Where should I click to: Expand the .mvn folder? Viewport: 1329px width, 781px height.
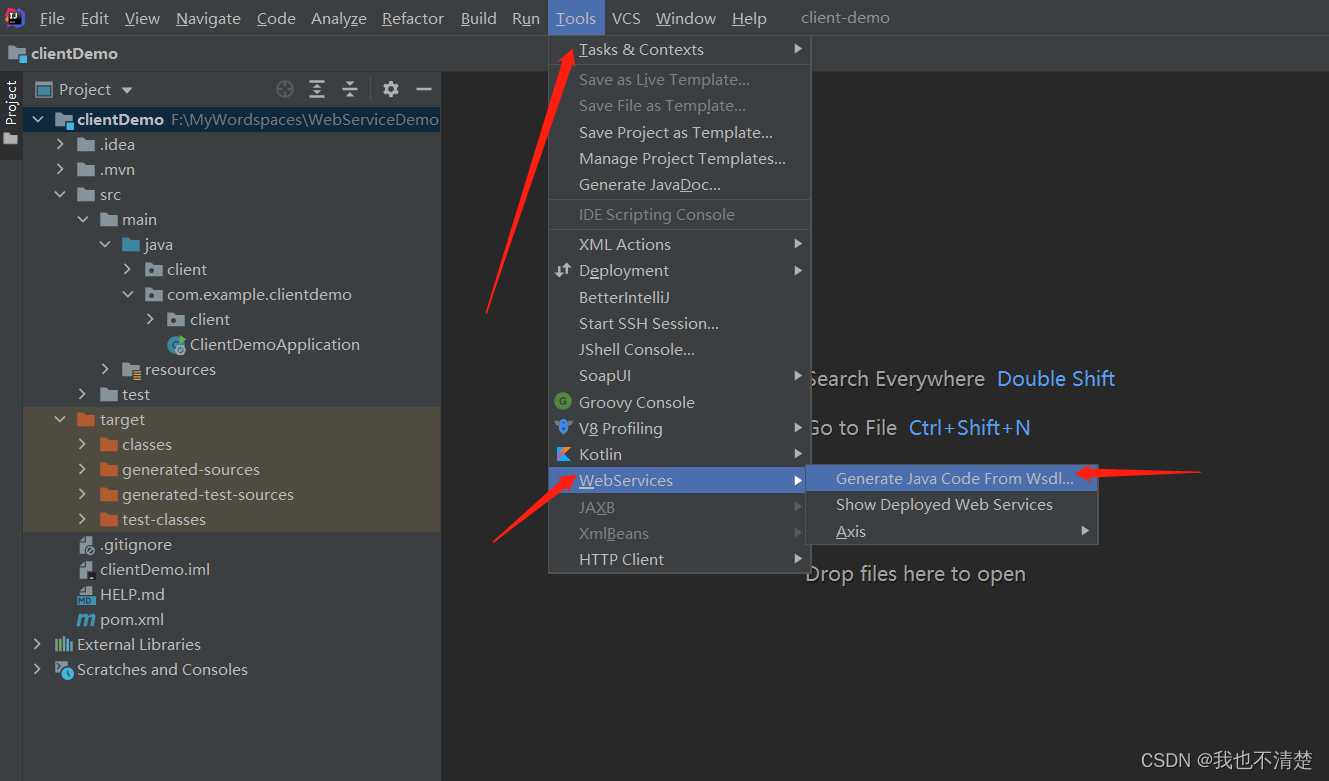coord(61,170)
